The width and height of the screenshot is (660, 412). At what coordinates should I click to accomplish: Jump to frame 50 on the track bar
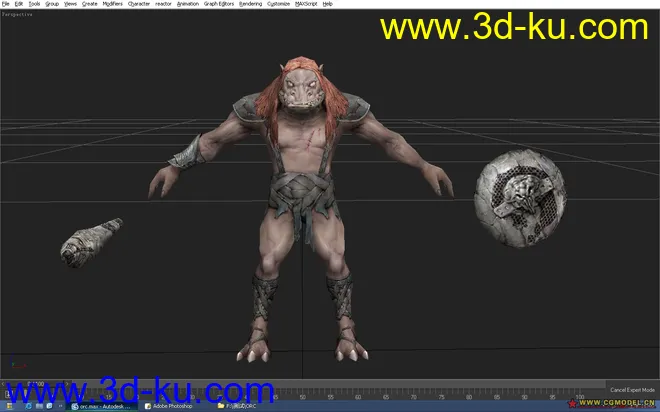click(303, 396)
